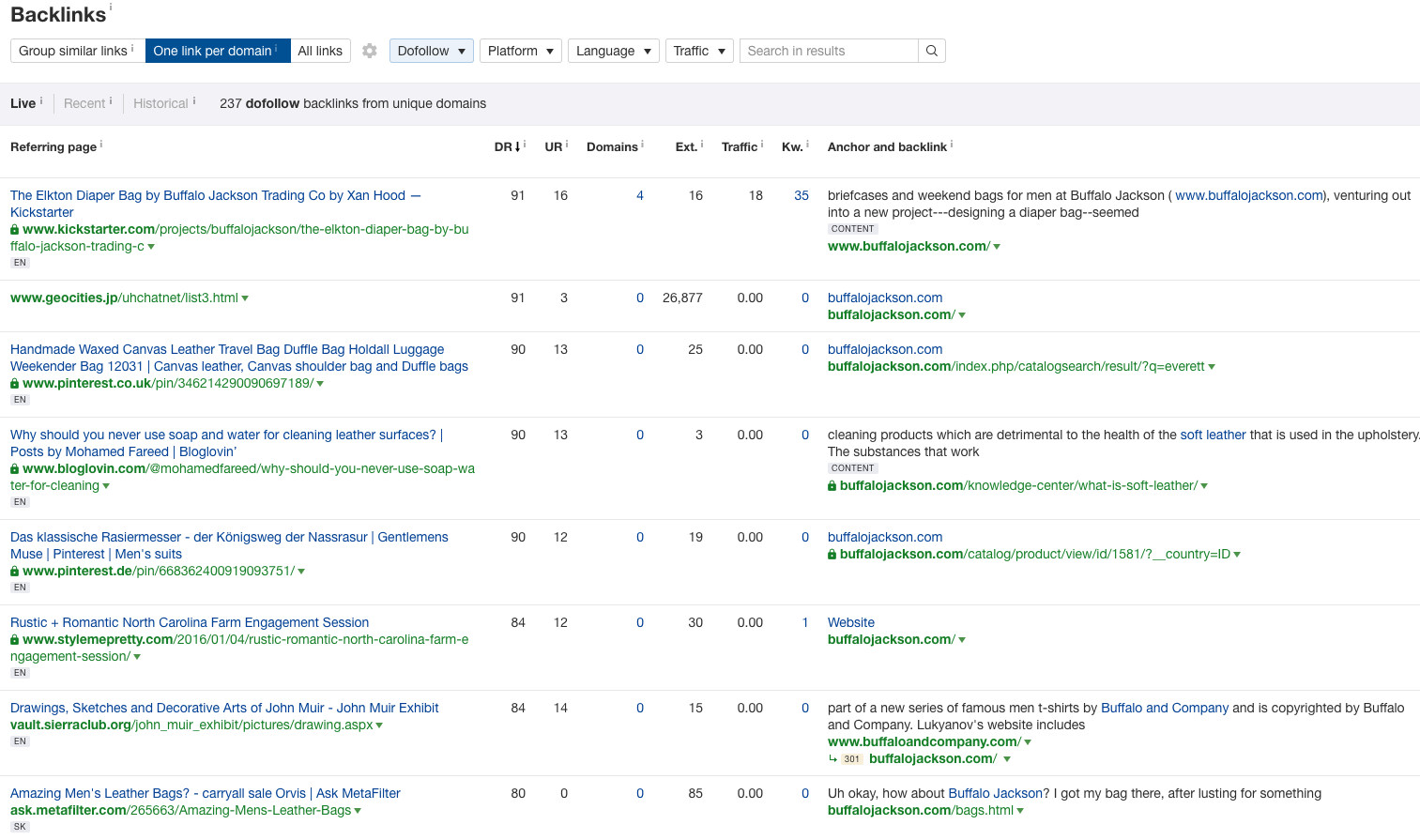Sort by the Domains column header
The image size is (1420, 840).
[x=612, y=146]
